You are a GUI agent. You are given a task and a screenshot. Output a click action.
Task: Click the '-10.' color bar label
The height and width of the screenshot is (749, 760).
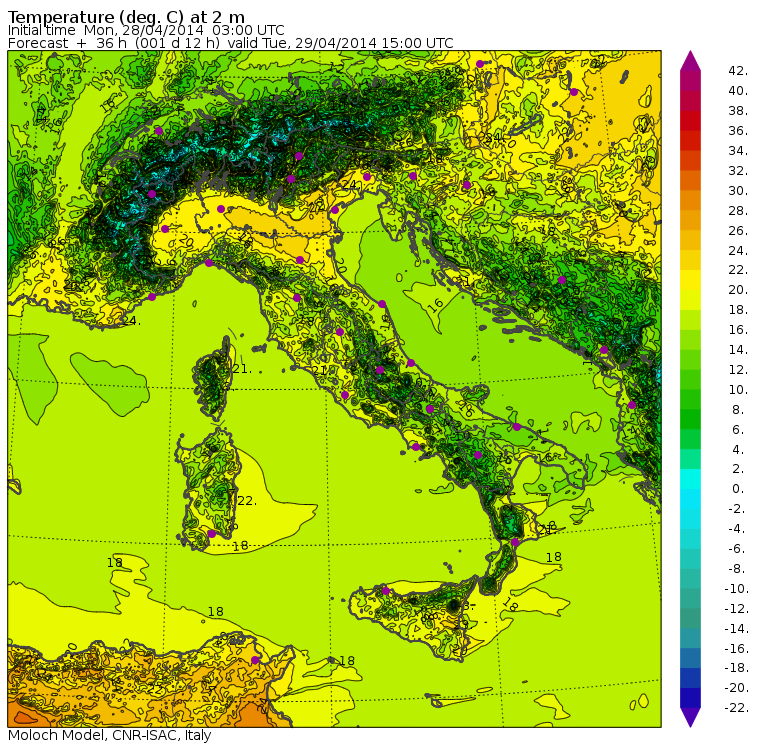736,589
